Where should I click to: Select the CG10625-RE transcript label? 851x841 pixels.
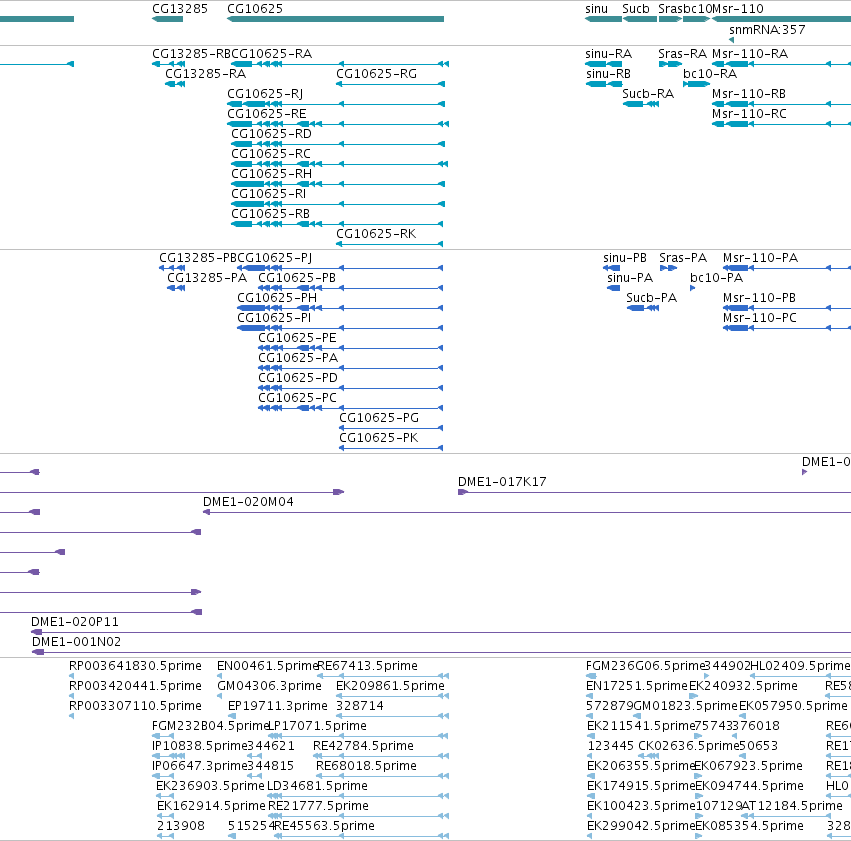(x=266, y=114)
